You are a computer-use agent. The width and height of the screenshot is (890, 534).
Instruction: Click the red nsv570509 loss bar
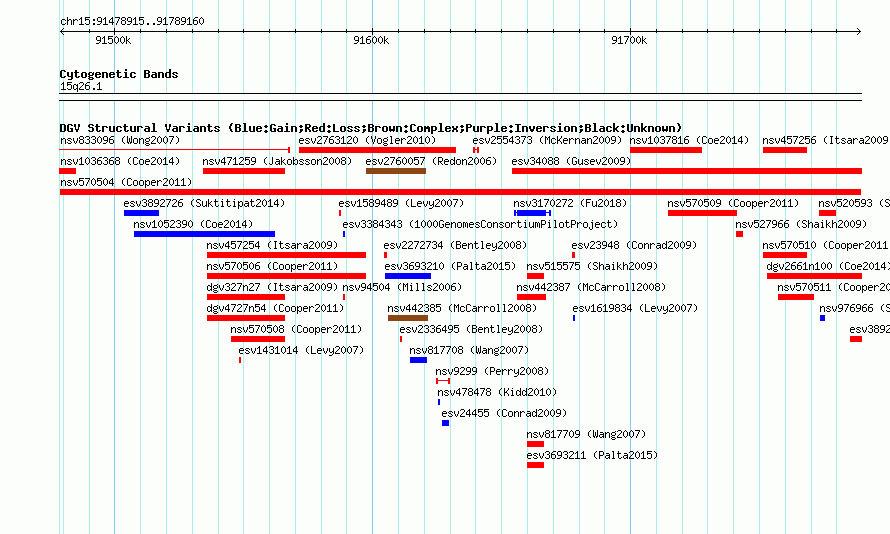pyautogui.click(x=702, y=213)
